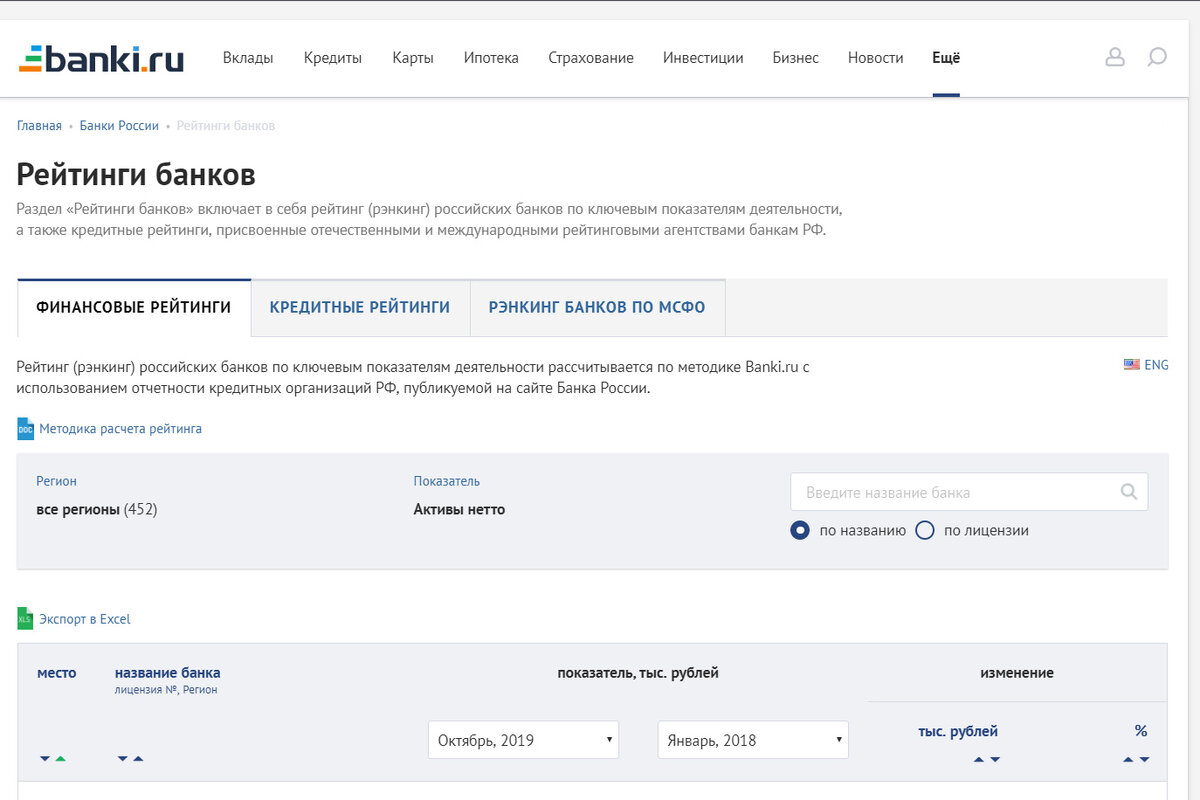Image resolution: width=1200 pixels, height=800 pixels.
Task: Click the magnifier in bank name field
Action: click(x=1129, y=492)
